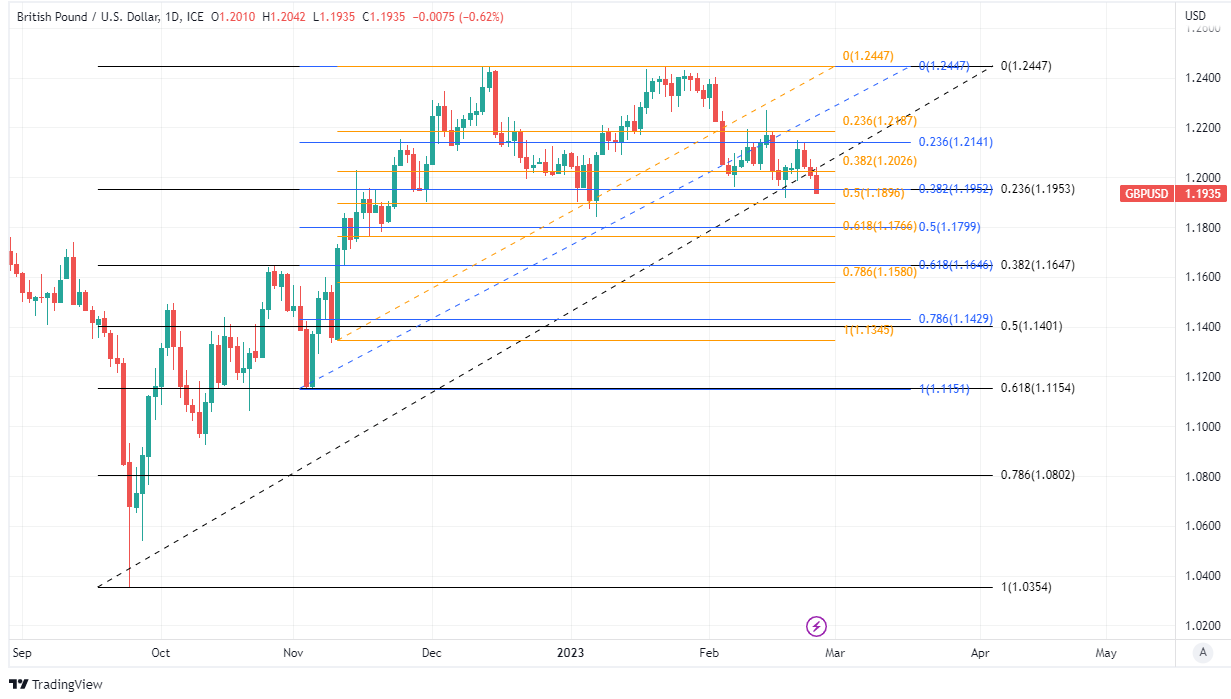Select the black 0.5(1.1401) Fib level
The width and height of the screenshot is (1231, 699).
tap(1031, 326)
